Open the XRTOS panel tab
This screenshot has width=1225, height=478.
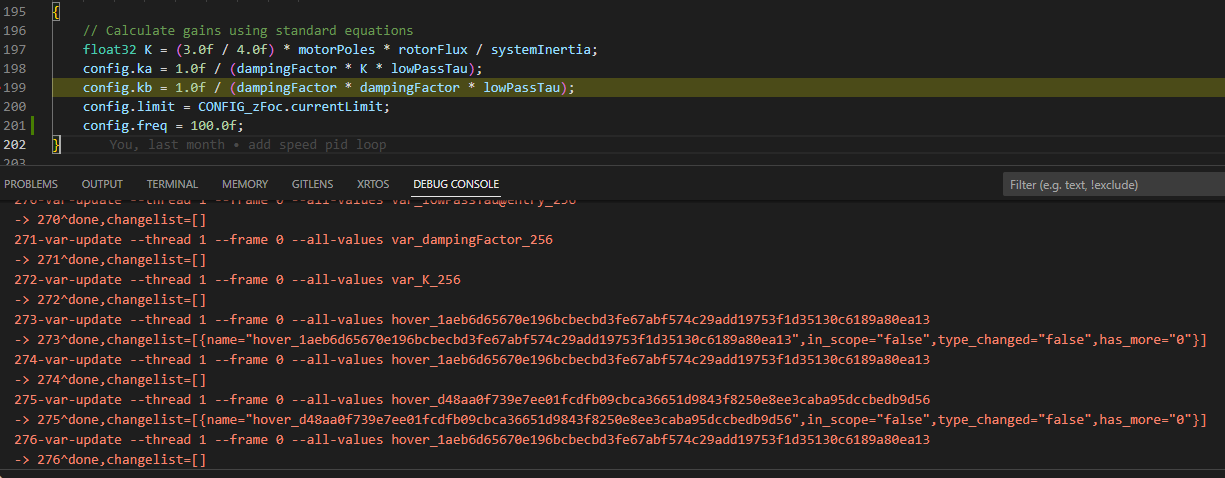(x=373, y=184)
